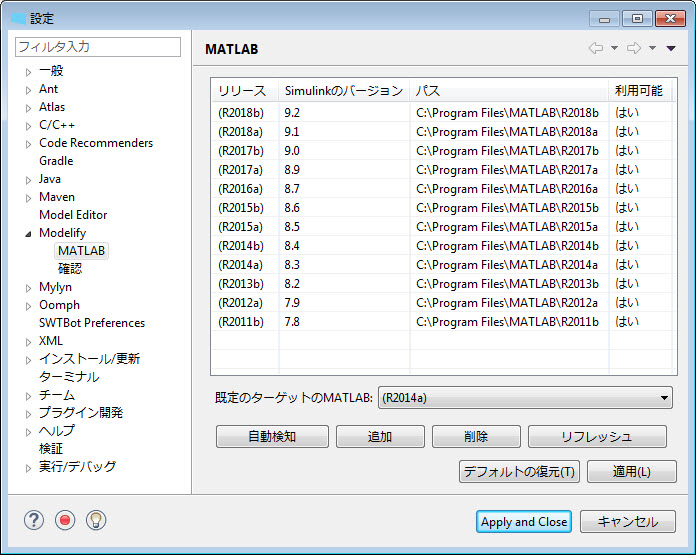Select 検証 in the tree
The image size is (696, 555).
click(51, 449)
